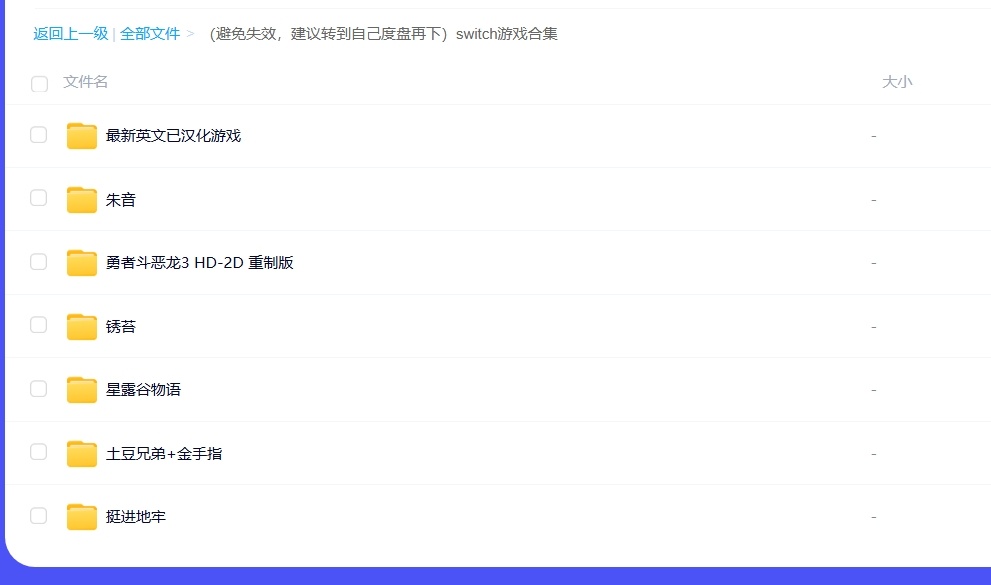Tick the select-all checkbox beside 文件名
Image resolution: width=991 pixels, height=585 pixels.
(x=39, y=83)
